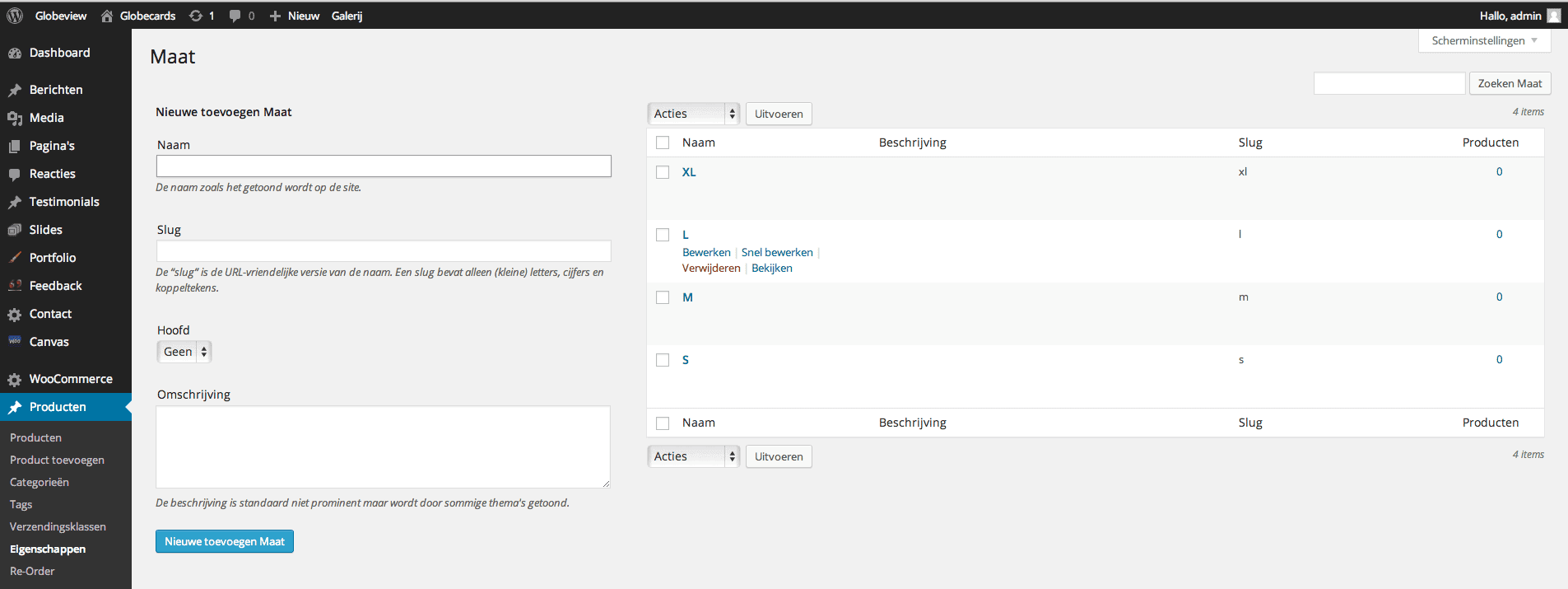Click the Nieuwe toevoegen Maat button
Viewport: 1568px width, 589px height.
tap(225, 541)
